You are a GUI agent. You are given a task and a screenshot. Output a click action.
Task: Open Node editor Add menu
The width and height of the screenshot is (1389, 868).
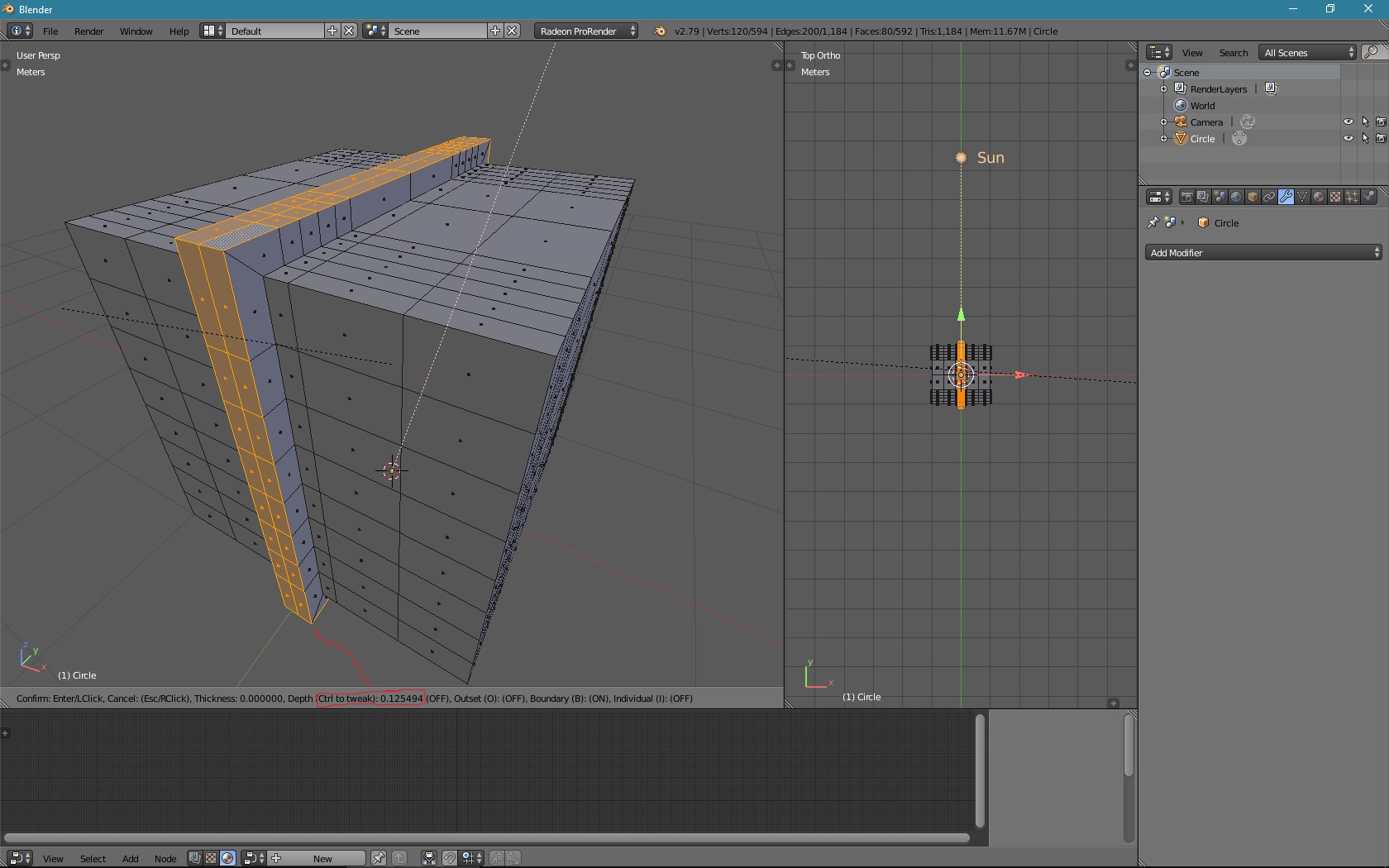tap(130, 858)
